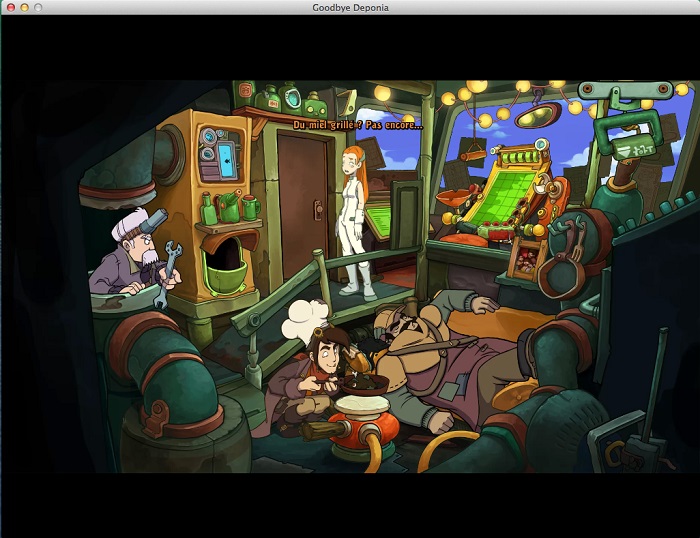
Task: Click the brown wooden door
Action: click(302, 205)
